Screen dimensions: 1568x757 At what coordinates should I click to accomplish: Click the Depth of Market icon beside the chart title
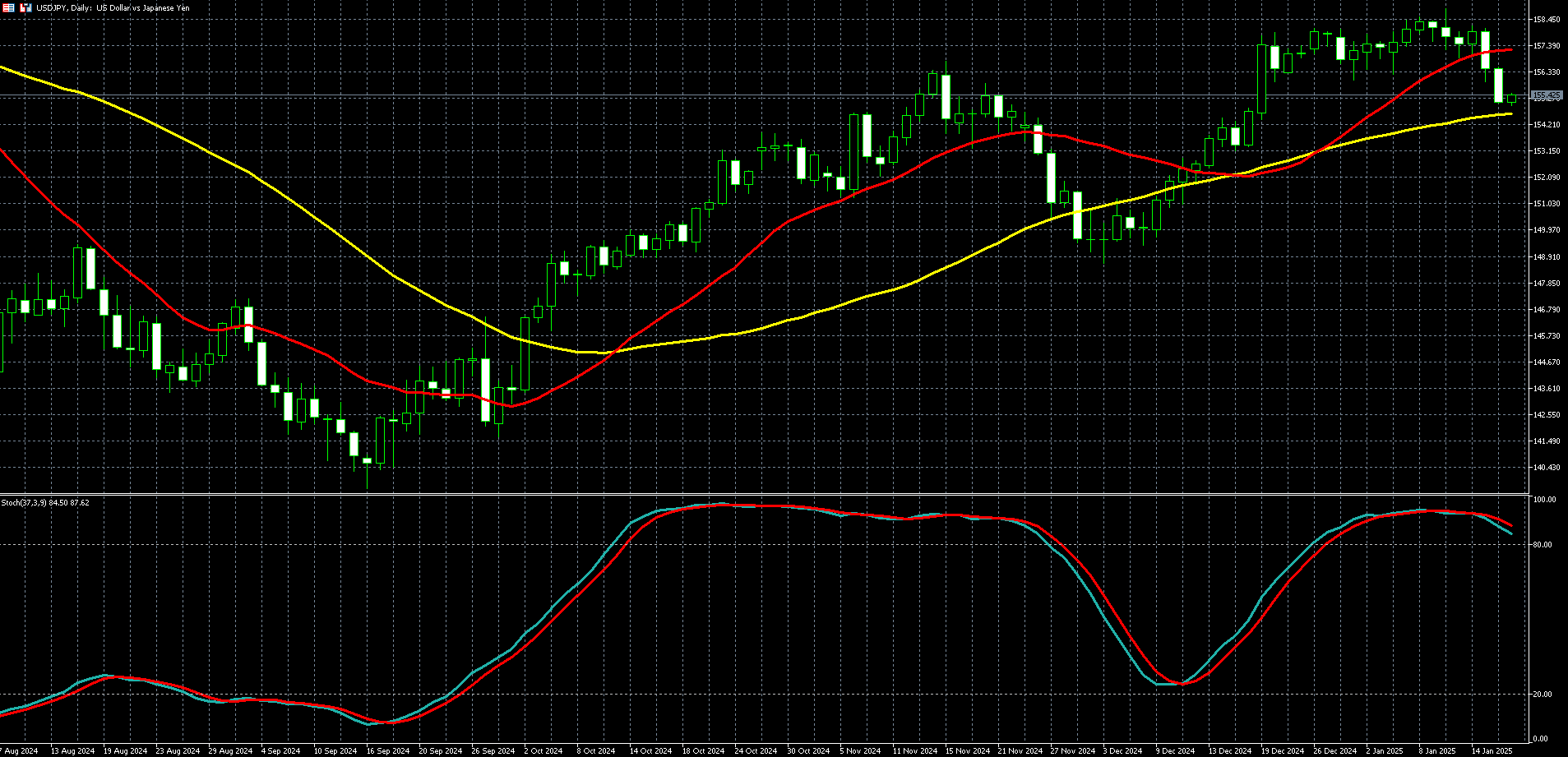click(x=8, y=7)
